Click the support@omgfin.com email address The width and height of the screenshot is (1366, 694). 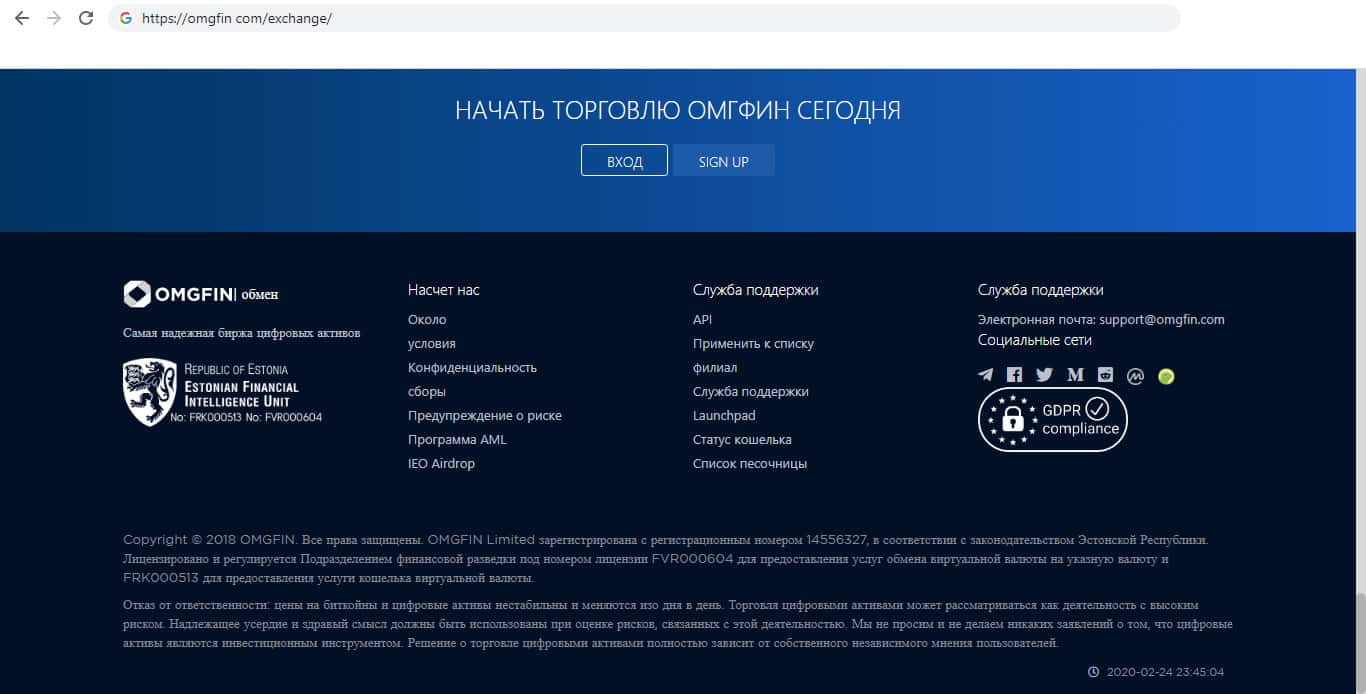tap(1162, 320)
